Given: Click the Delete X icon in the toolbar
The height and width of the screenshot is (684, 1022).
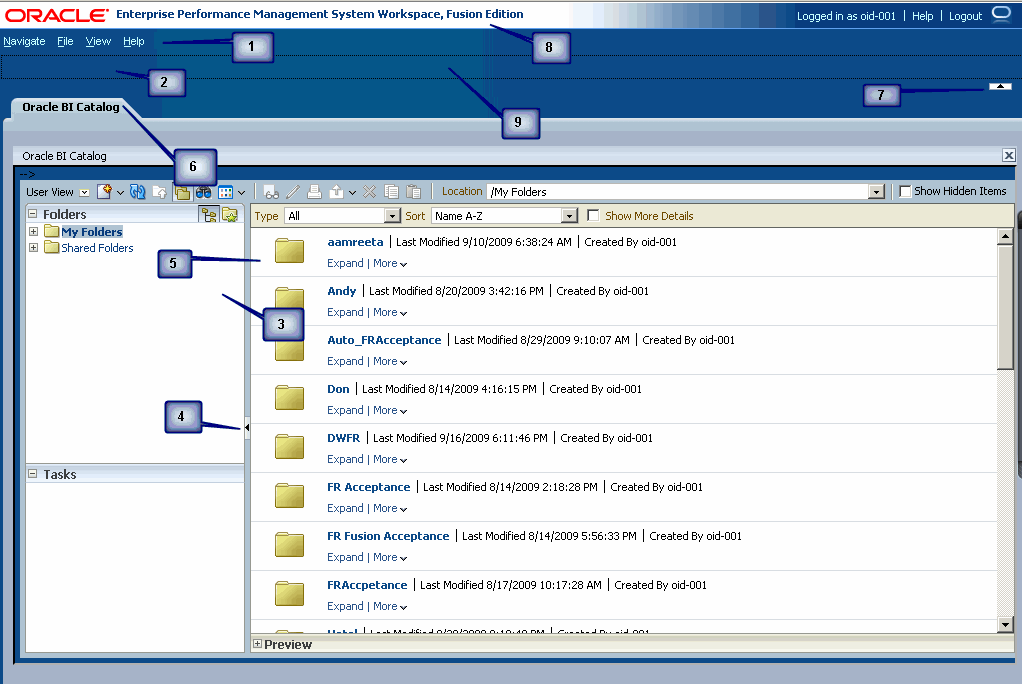Looking at the screenshot, I should pos(370,192).
